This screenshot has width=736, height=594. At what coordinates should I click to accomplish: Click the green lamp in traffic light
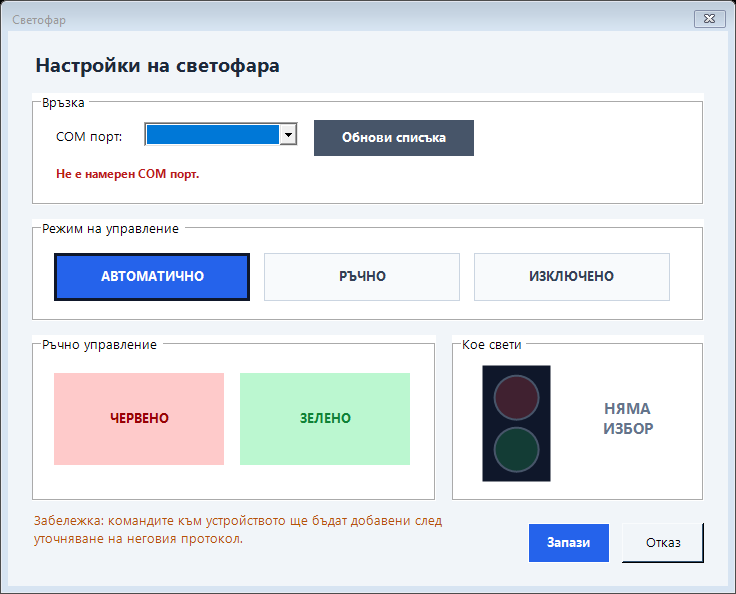pos(516,450)
